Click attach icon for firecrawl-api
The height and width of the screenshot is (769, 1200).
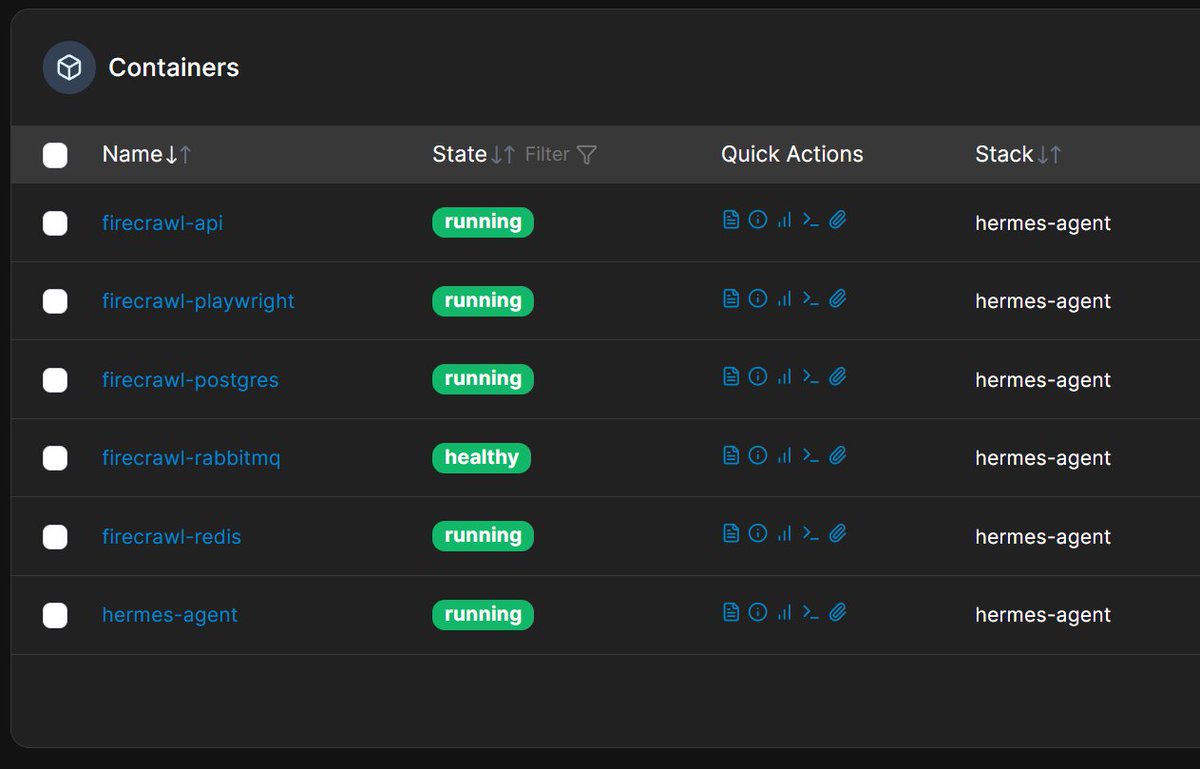coord(838,220)
